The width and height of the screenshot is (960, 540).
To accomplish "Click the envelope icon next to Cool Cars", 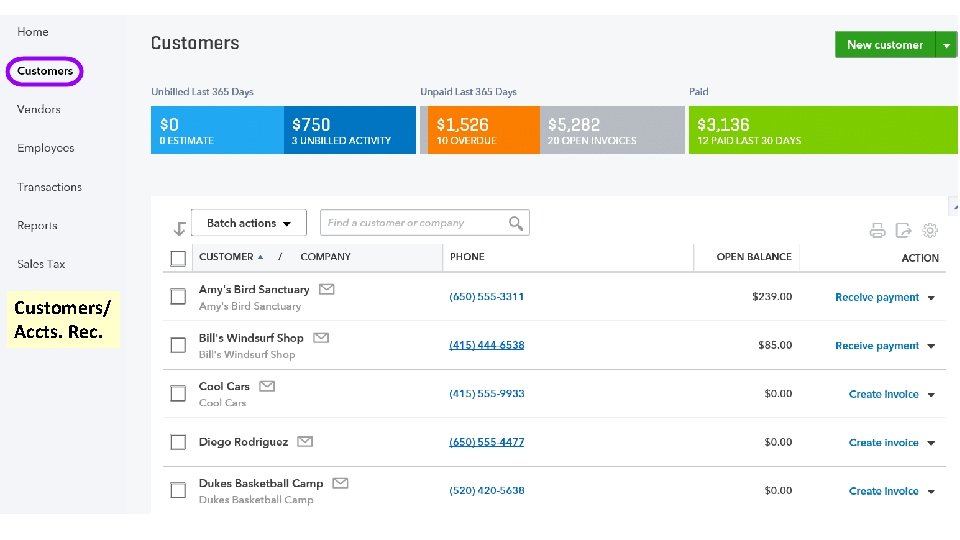I will click(267, 386).
